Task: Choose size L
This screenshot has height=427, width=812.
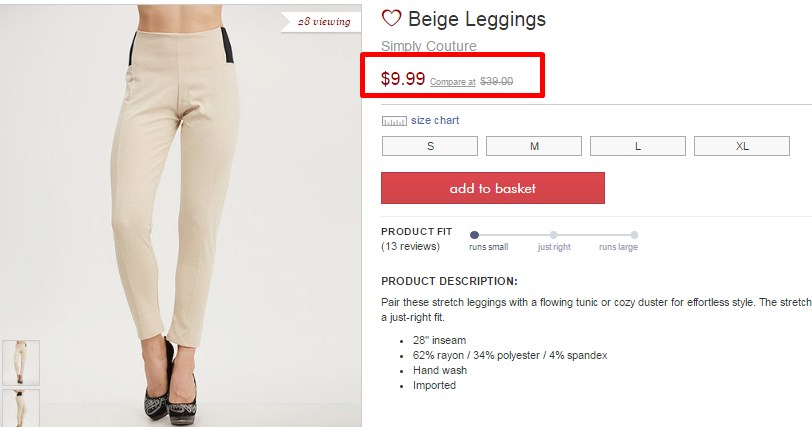Action: [x=638, y=146]
